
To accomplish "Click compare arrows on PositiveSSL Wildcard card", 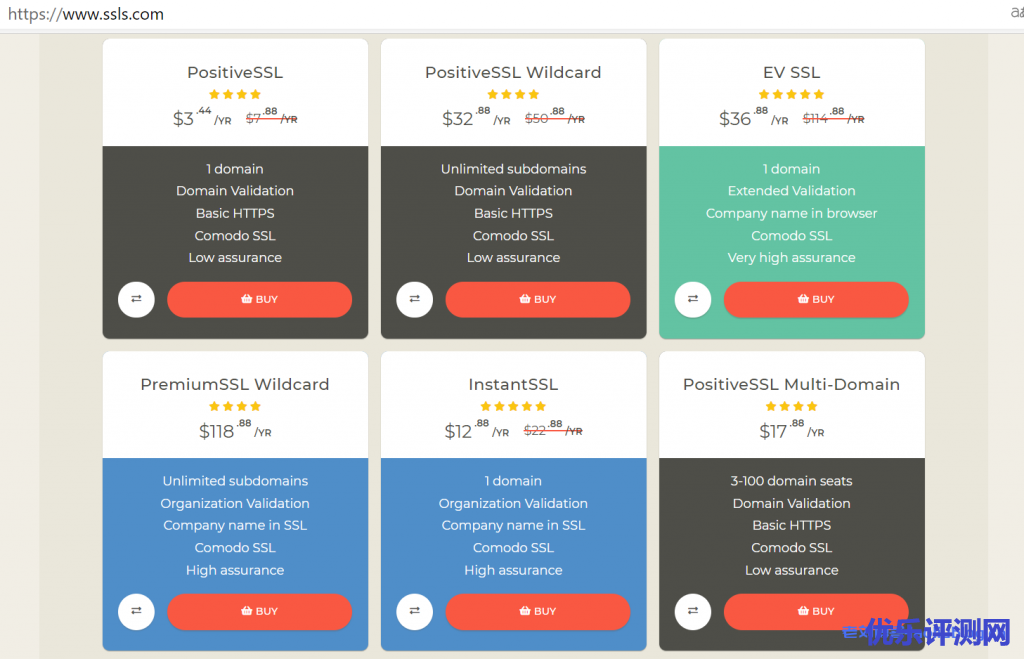I will pyautogui.click(x=414, y=299).
